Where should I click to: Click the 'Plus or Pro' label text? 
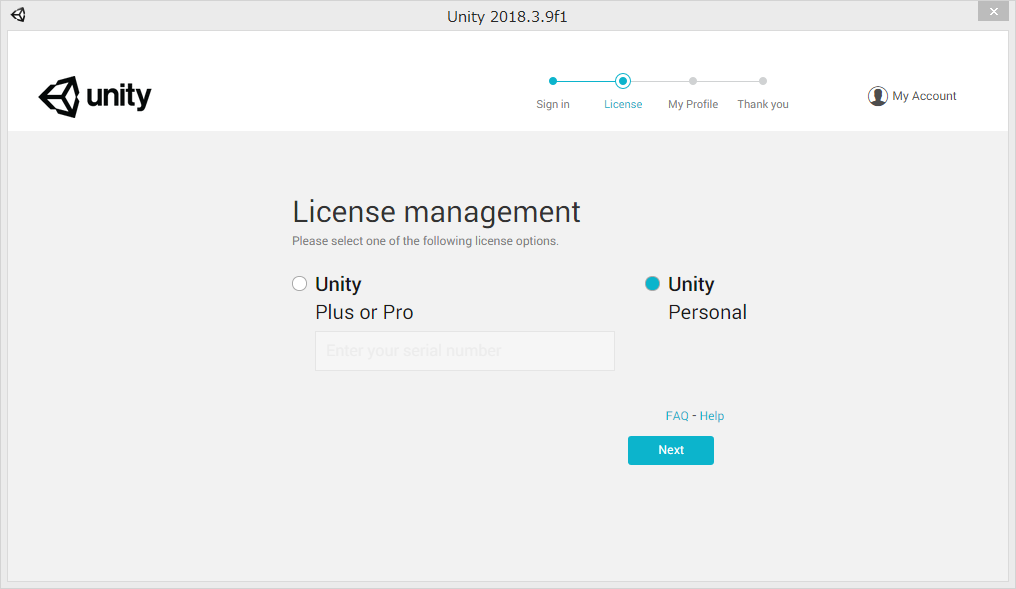click(364, 312)
